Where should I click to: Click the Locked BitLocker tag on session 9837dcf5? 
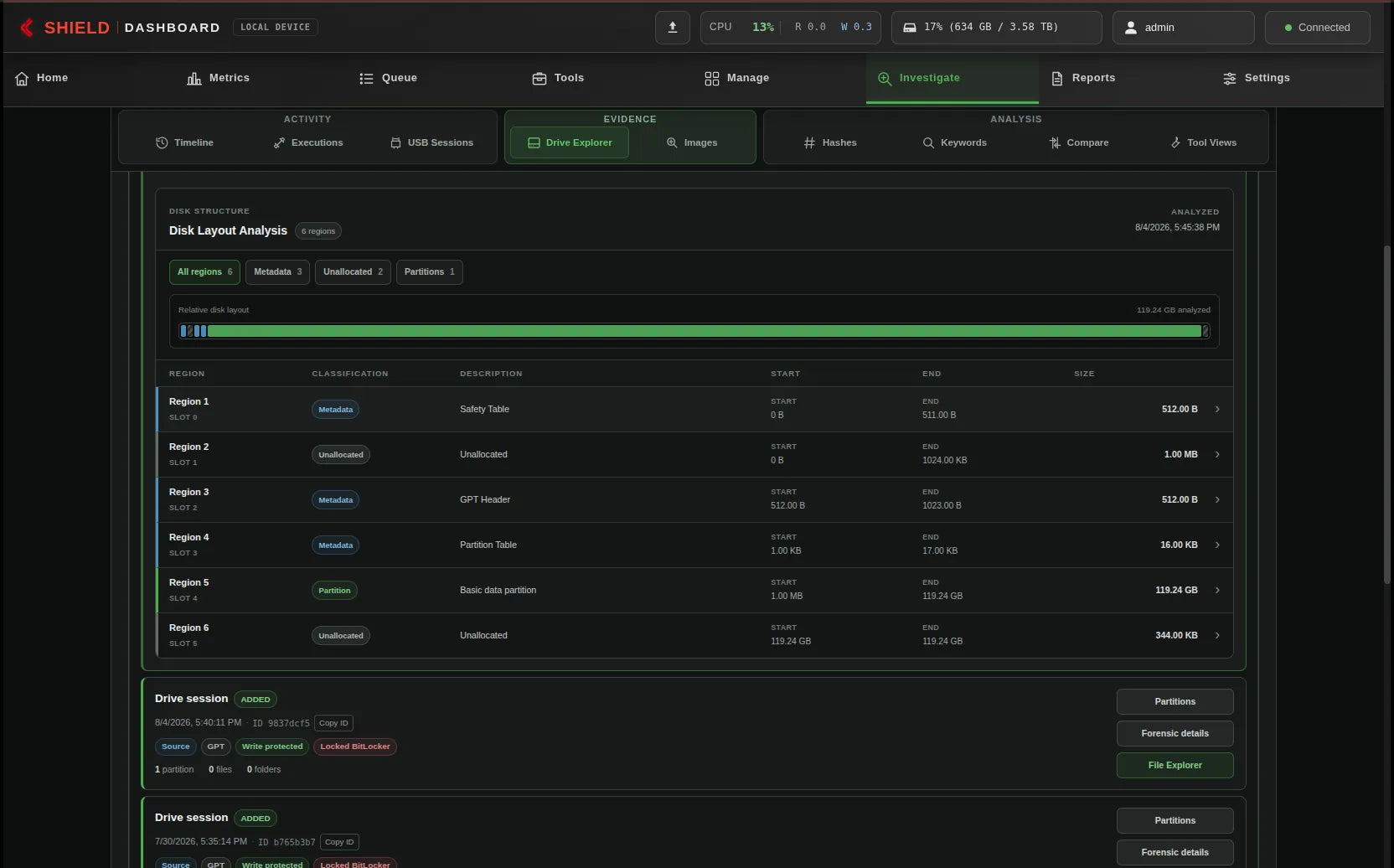click(355, 747)
